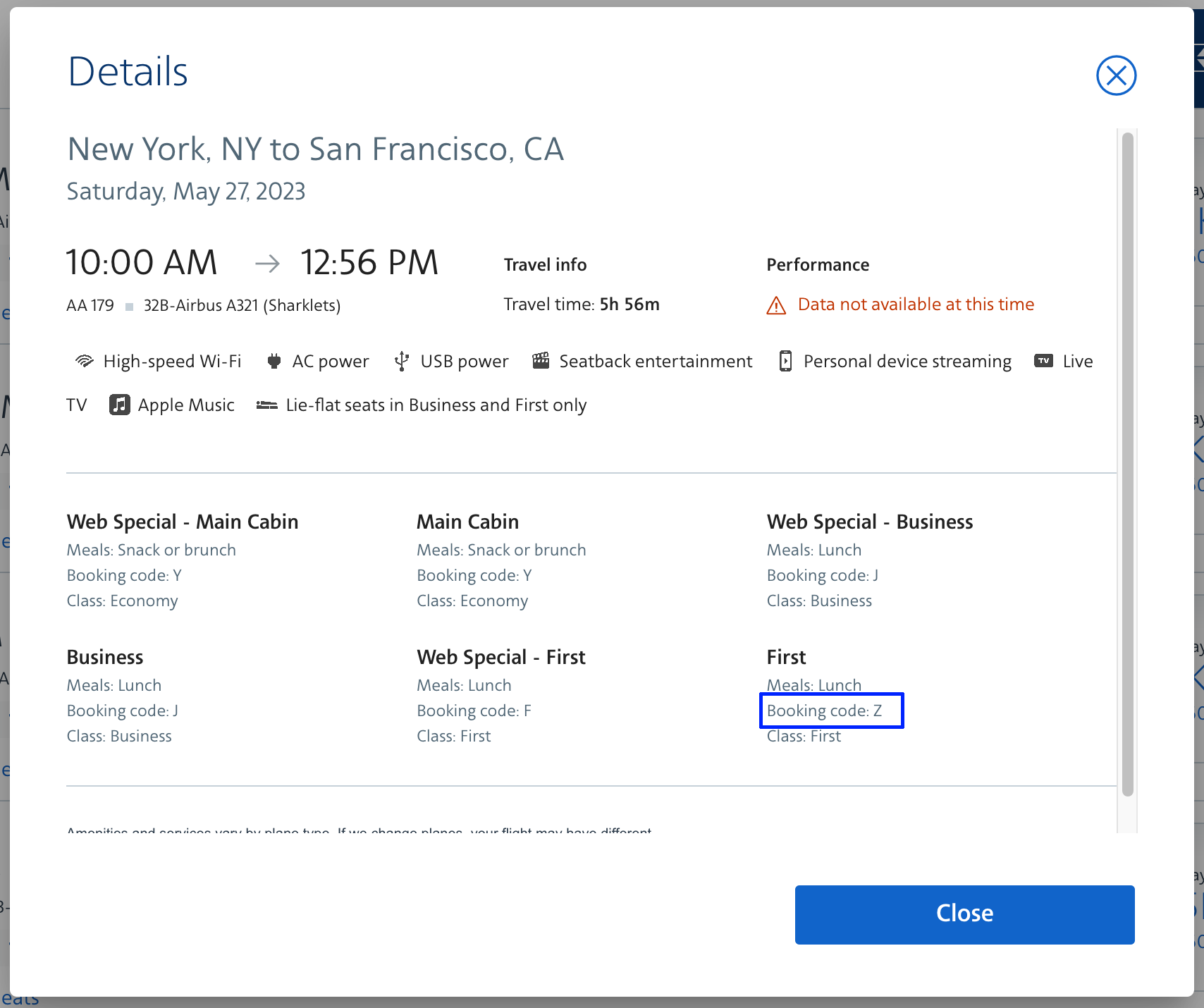Click the Web Special - First heading

tap(501, 657)
